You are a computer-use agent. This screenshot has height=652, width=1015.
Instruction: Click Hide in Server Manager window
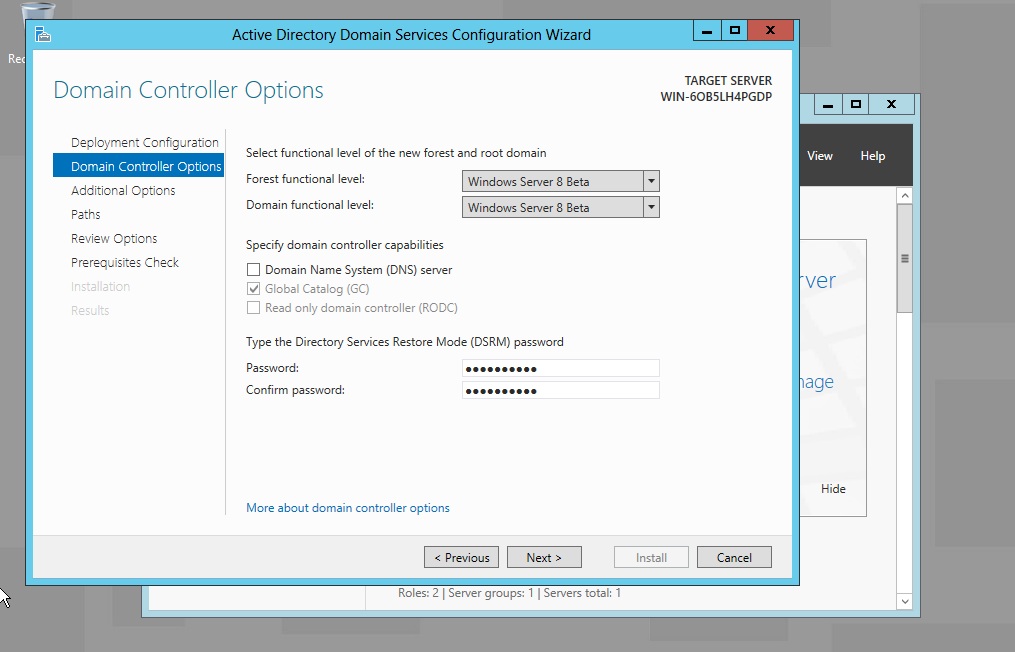click(x=833, y=489)
